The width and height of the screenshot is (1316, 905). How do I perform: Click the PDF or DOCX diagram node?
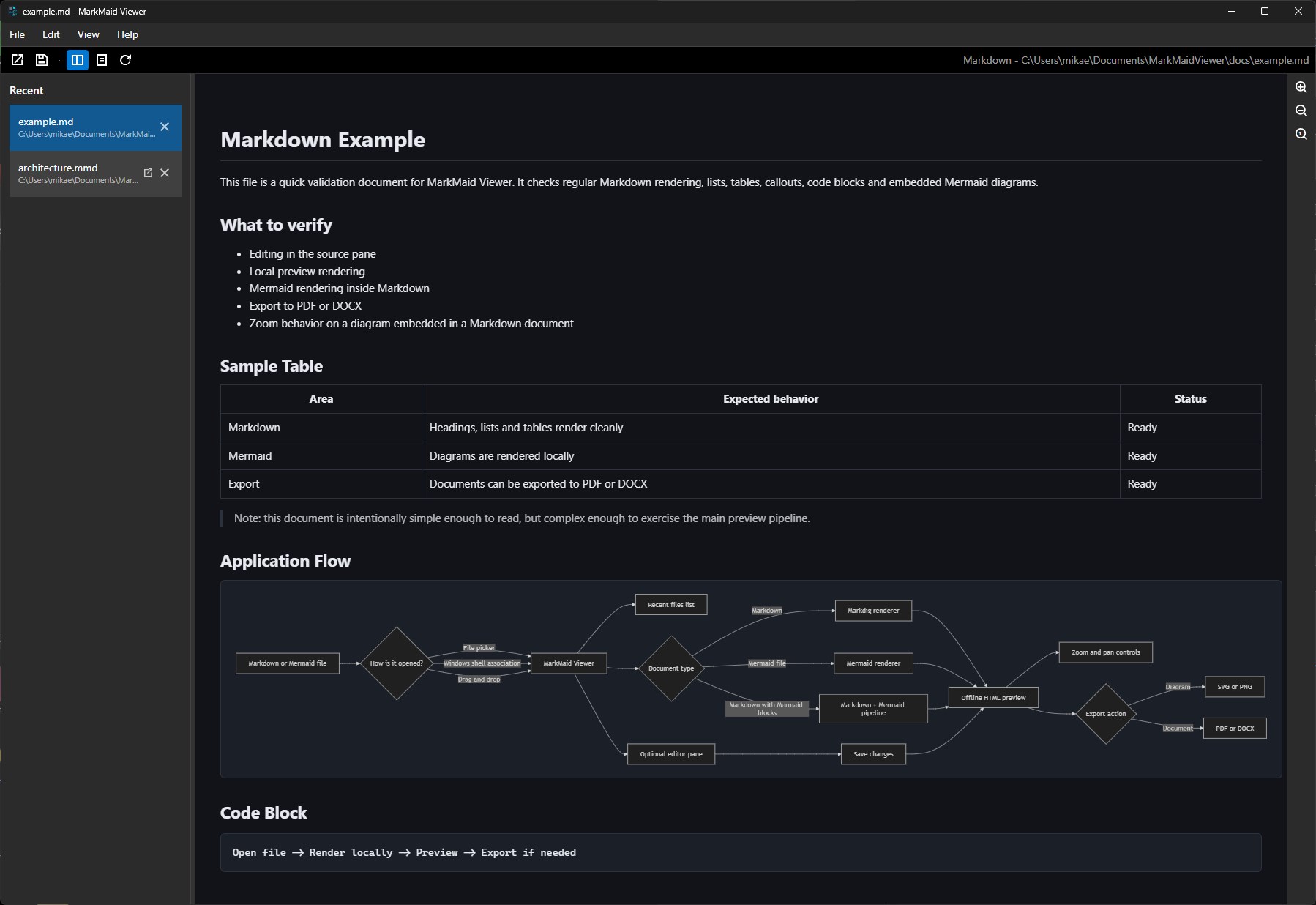pos(1235,729)
